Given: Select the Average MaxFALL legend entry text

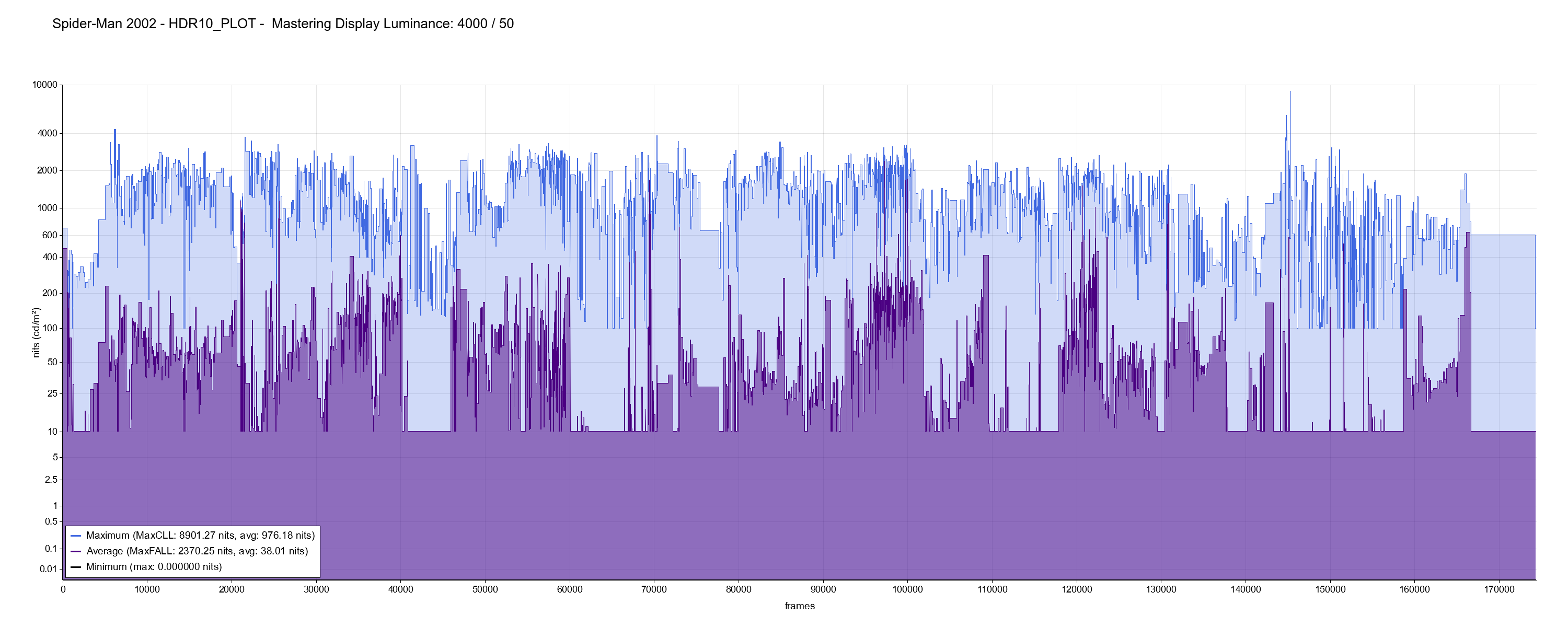Looking at the screenshot, I should coord(197,552).
